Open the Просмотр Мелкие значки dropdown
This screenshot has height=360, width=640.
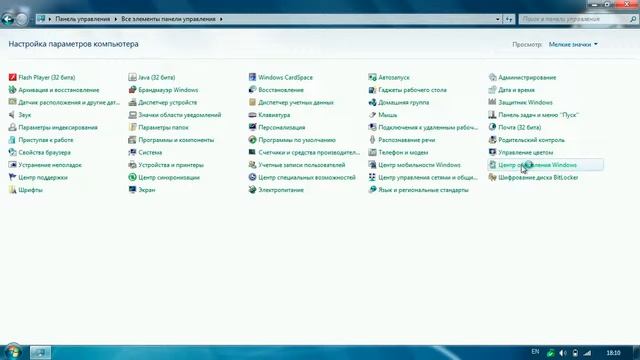click(x=573, y=44)
